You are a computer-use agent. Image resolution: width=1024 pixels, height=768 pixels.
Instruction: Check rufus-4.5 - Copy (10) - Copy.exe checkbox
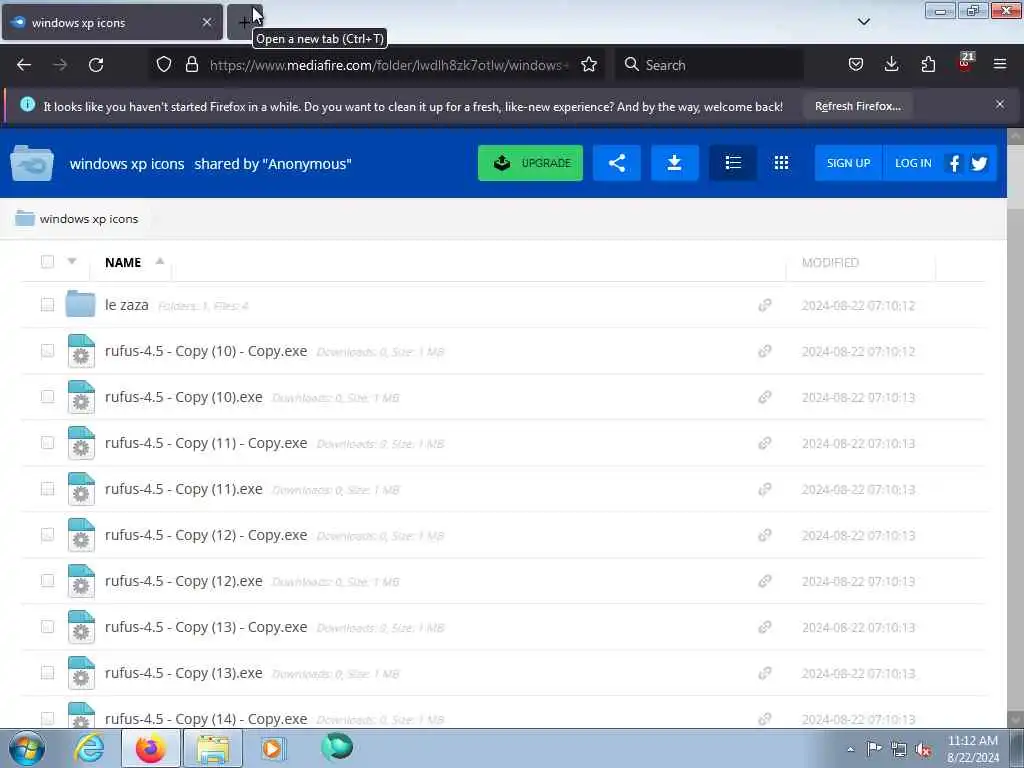(x=47, y=351)
